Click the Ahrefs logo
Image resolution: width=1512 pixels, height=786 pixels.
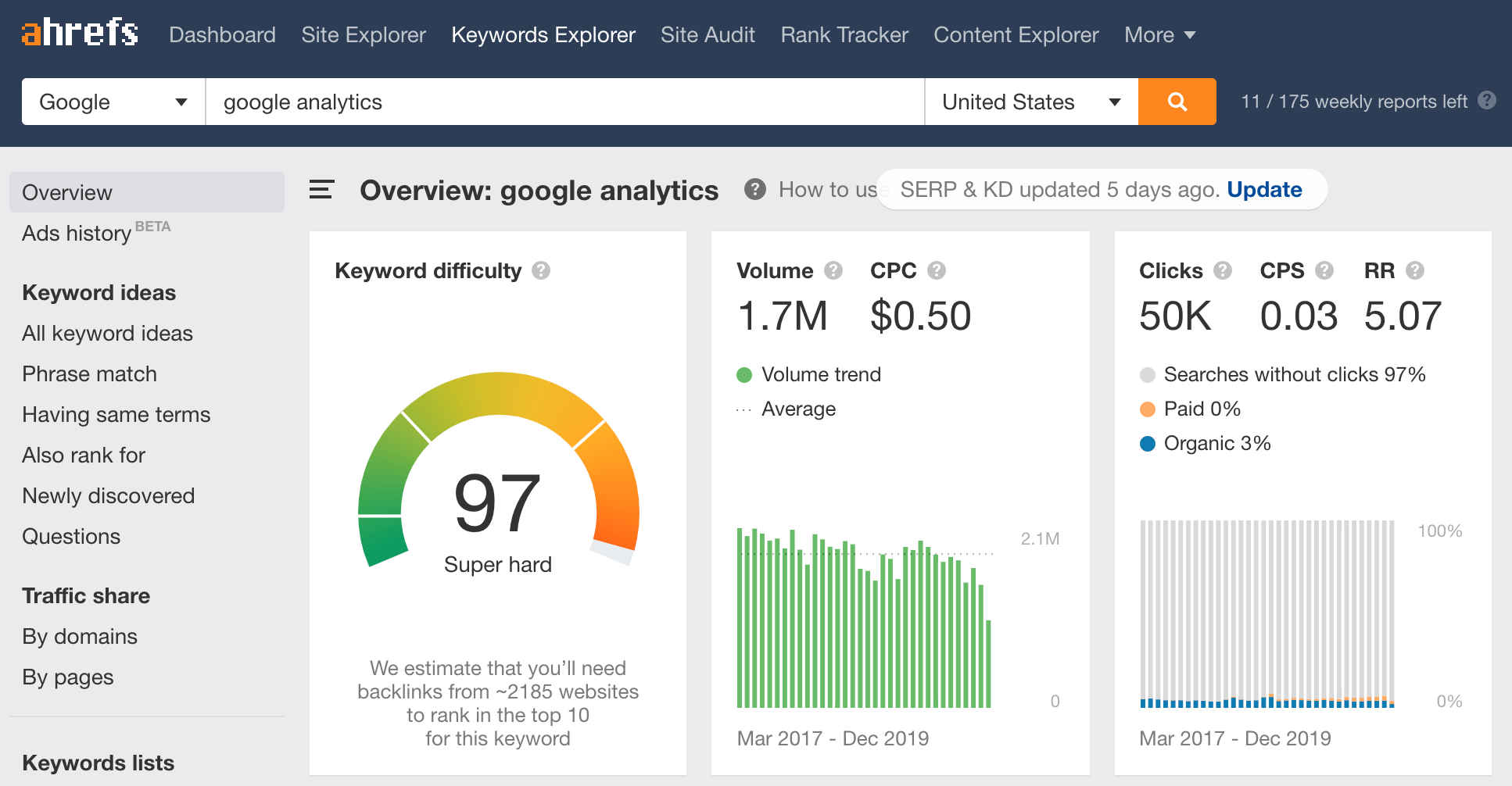click(x=80, y=33)
